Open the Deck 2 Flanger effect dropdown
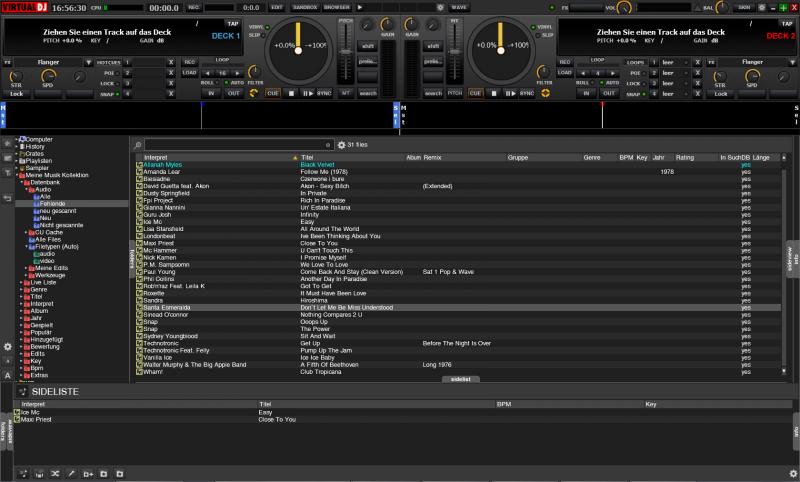 [789, 62]
